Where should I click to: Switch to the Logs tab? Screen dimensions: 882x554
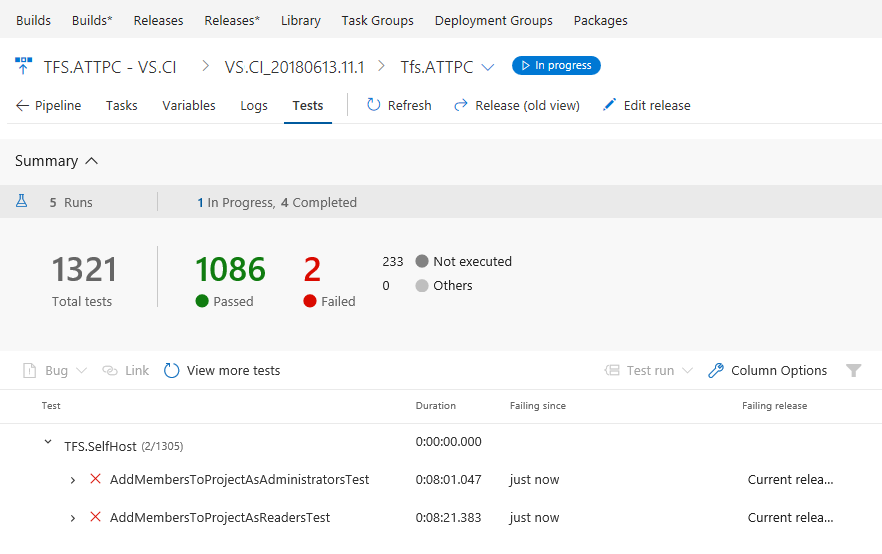point(254,106)
